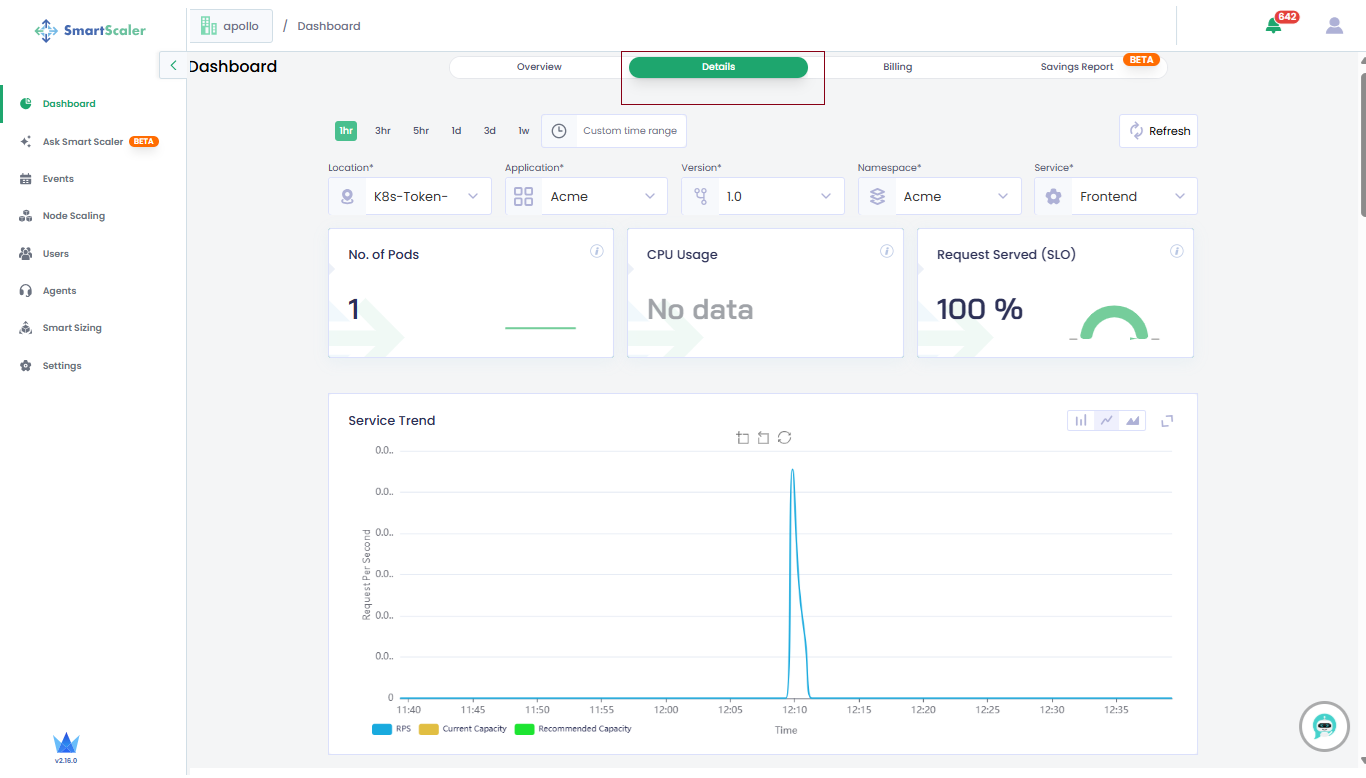The image size is (1366, 778).
Task: Expand Service Trend chart to fullscreen
Action: 1167,421
